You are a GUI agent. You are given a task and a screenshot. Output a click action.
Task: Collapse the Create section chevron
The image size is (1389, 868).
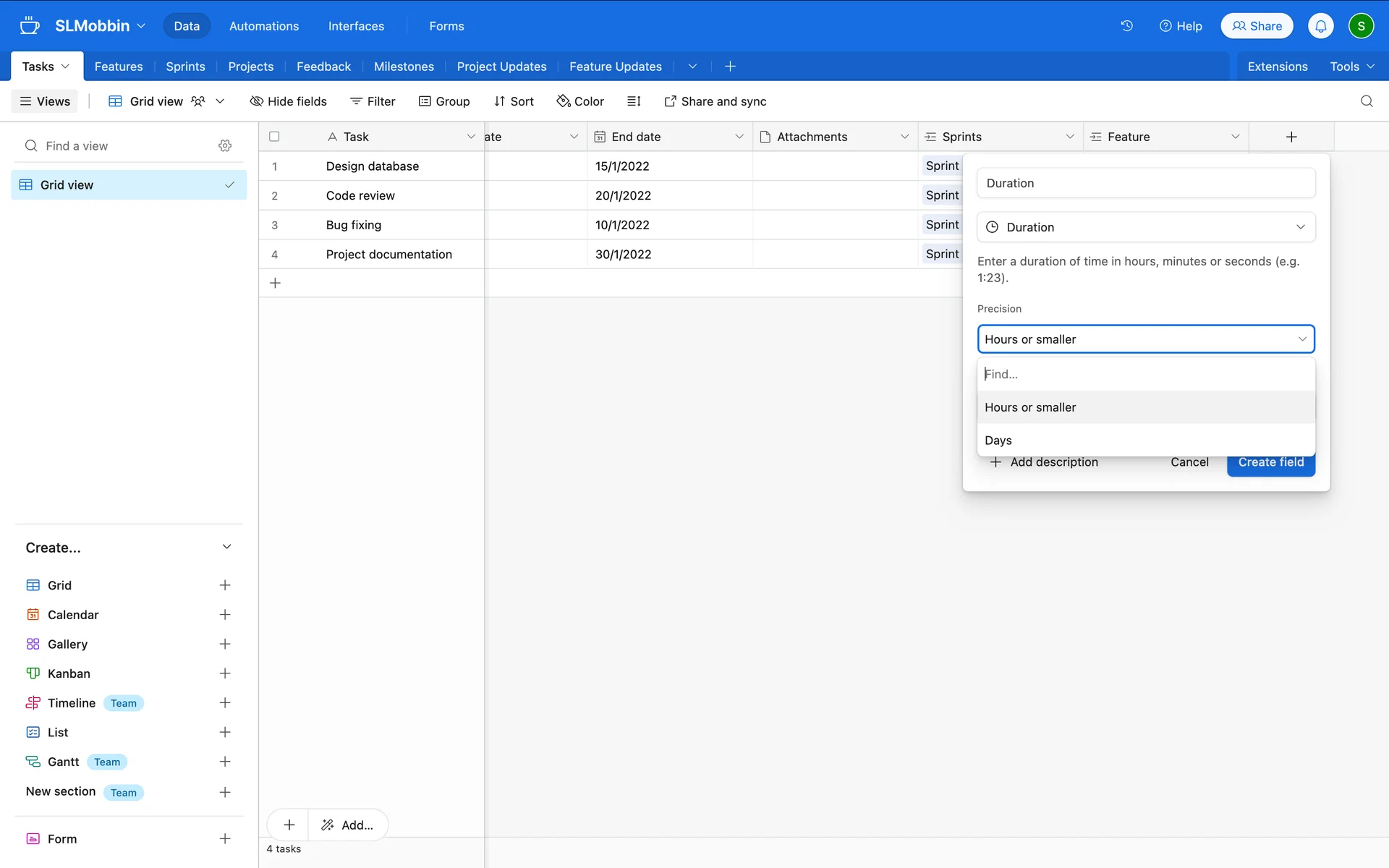pyautogui.click(x=226, y=548)
